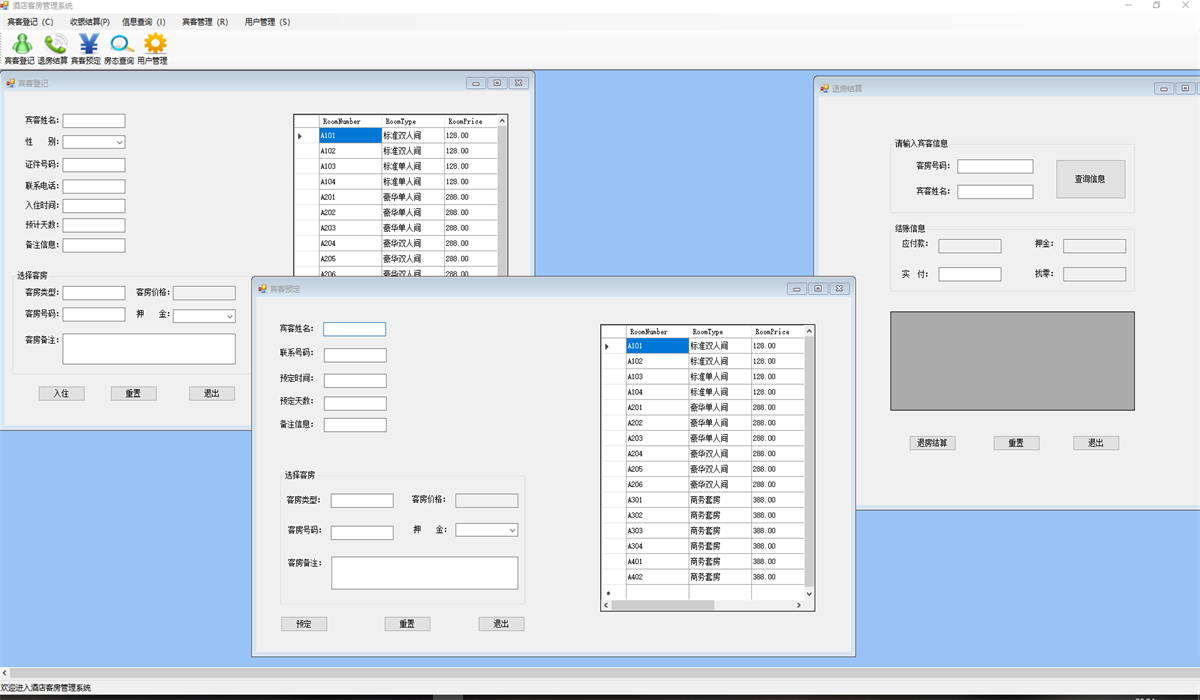The image size is (1200, 700).
Task: Click RoomType column header in 宾客预定 grid
Action: pos(720,332)
